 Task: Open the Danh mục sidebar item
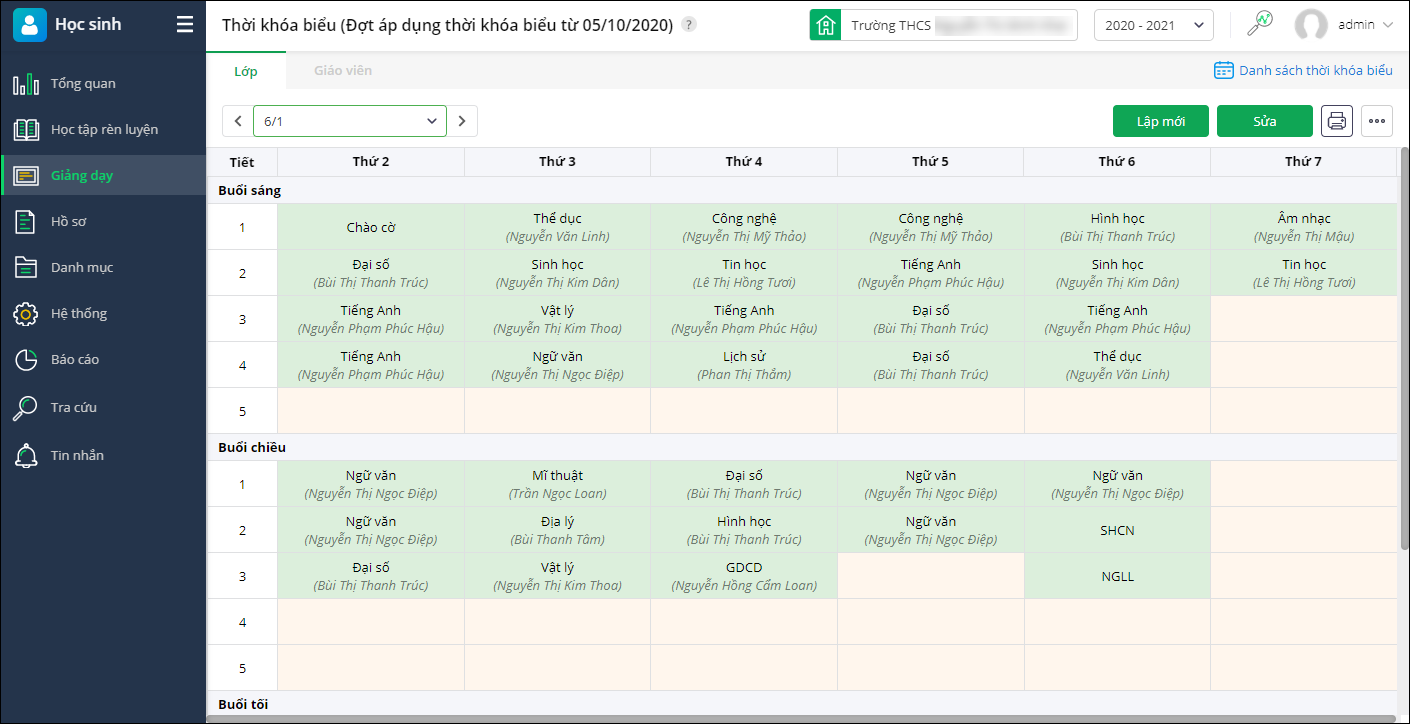[103, 268]
